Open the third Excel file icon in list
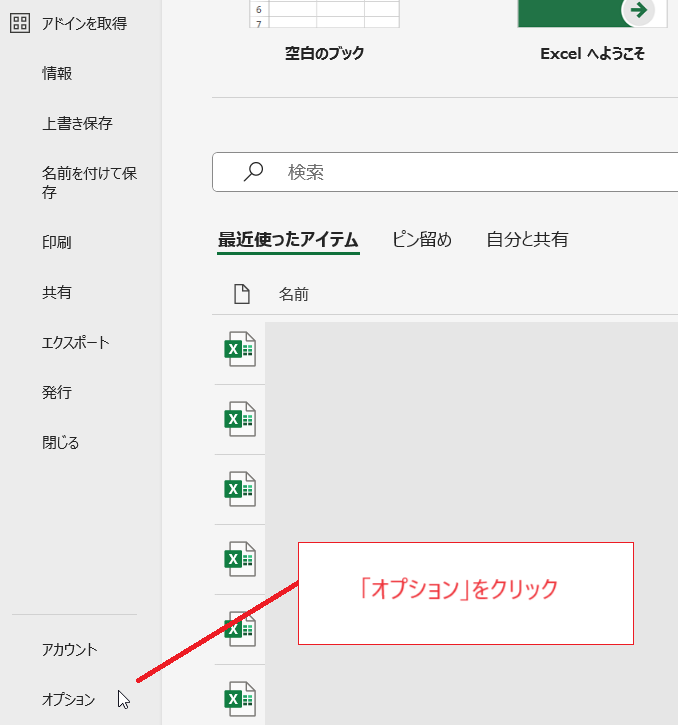Image resolution: width=678 pixels, height=725 pixels. [x=240, y=489]
